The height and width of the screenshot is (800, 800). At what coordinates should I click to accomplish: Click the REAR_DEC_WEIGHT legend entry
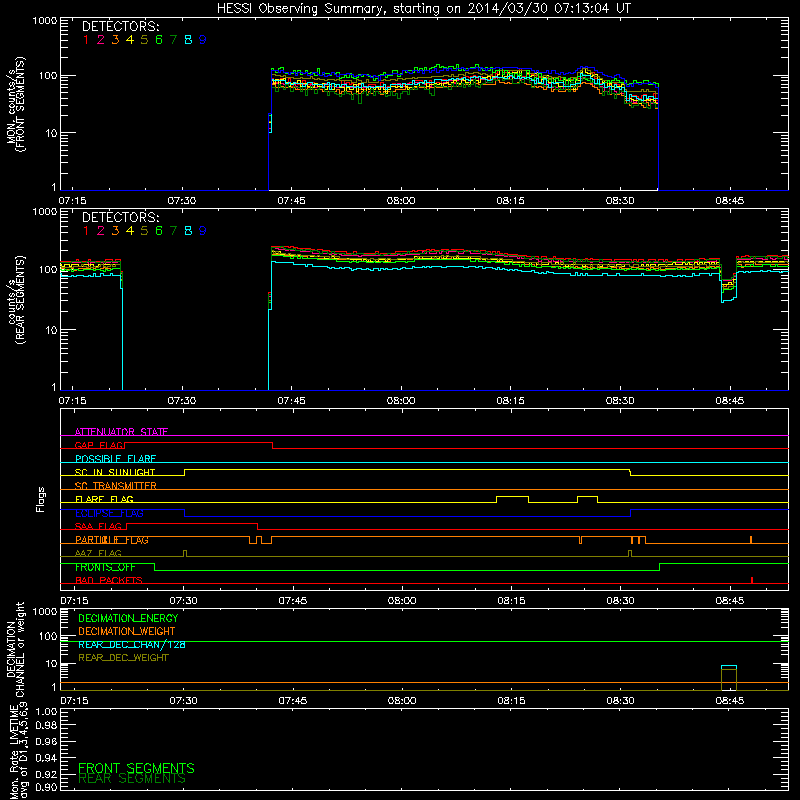click(123, 658)
